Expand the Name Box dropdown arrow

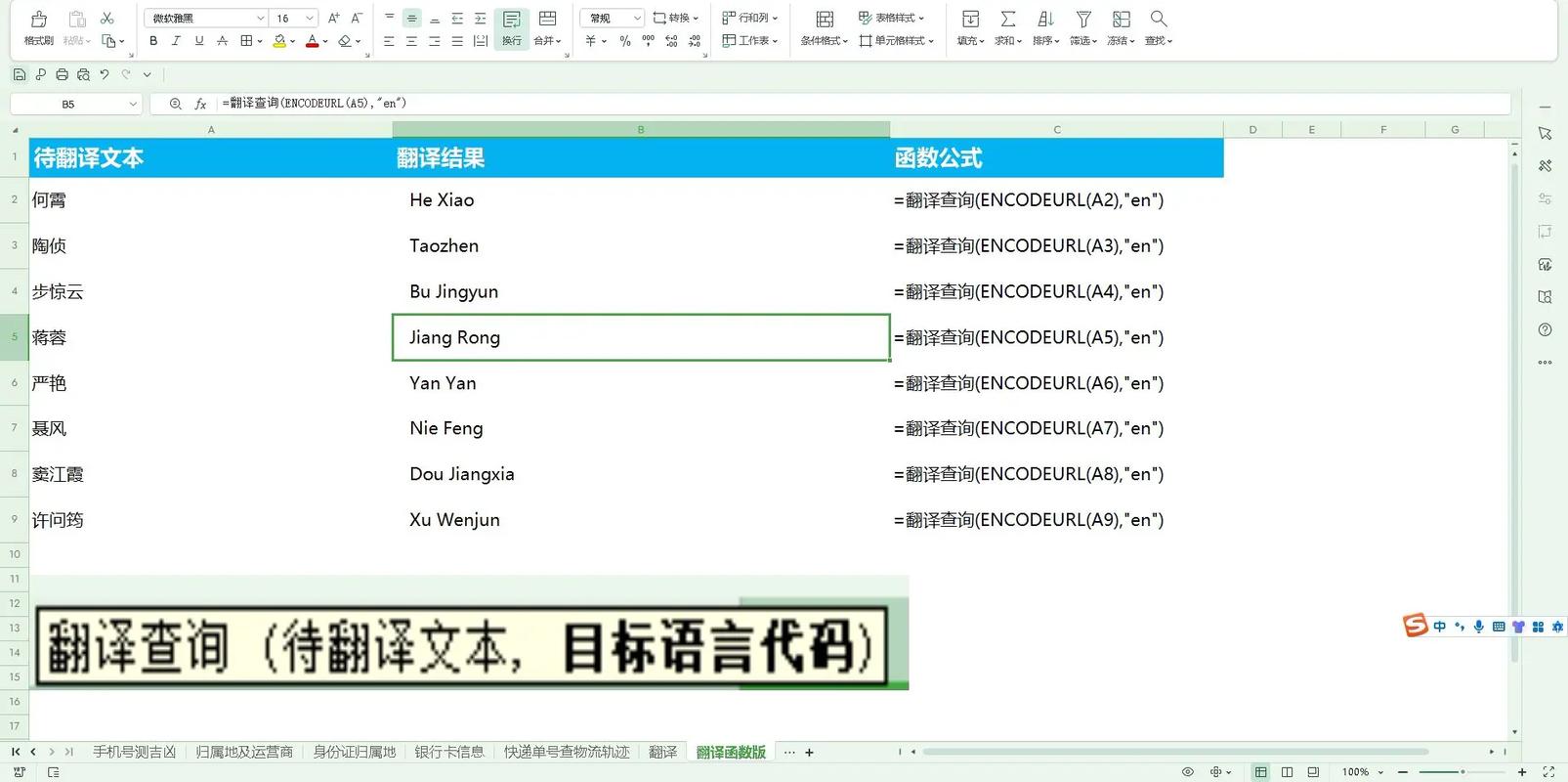coord(133,104)
